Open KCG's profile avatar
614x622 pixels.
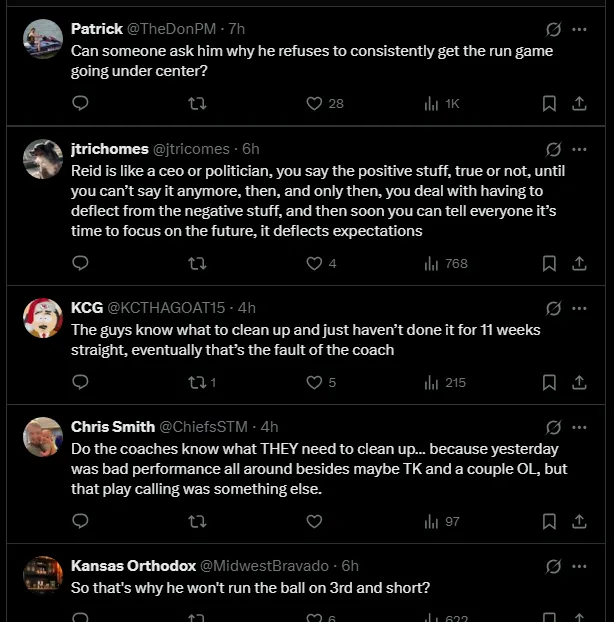point(43,317)
